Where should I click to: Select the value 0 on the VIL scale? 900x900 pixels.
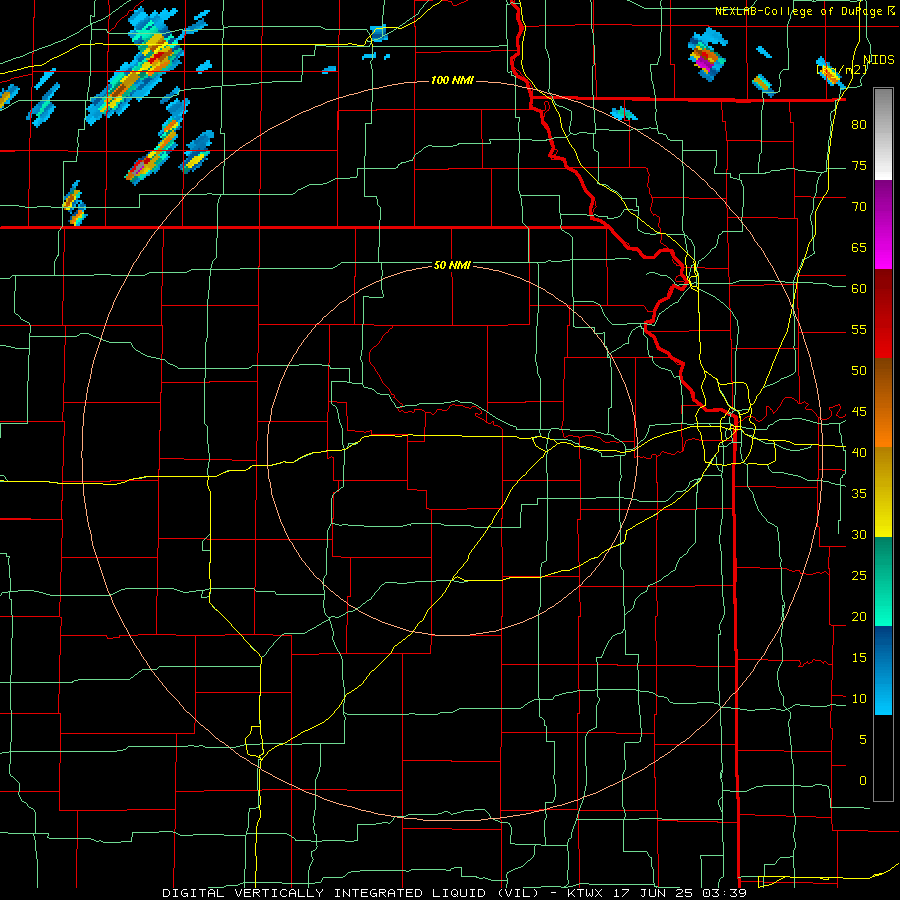863,781
